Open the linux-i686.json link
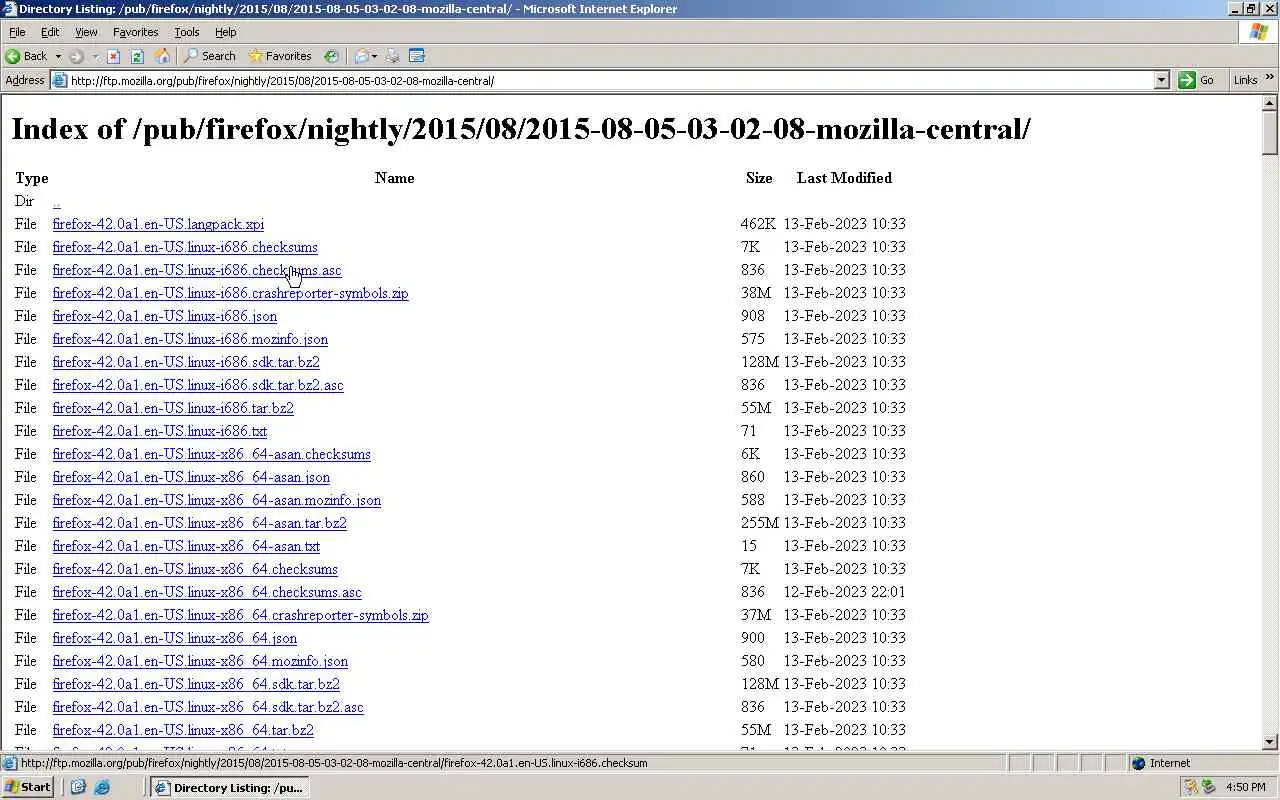This screenshot has width=1280, height=800. tap(165, 316)
